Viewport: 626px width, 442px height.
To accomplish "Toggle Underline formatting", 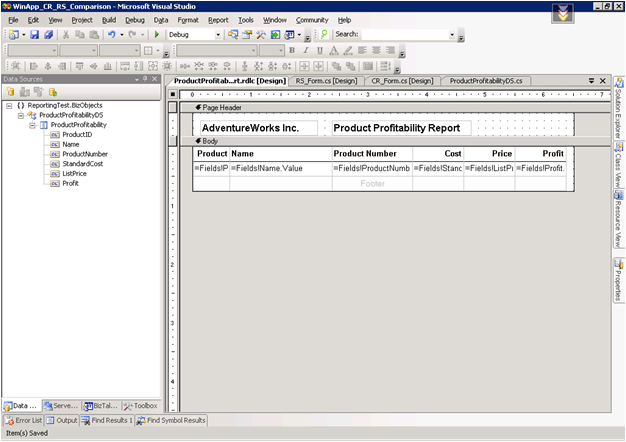I will coord(320,50).
